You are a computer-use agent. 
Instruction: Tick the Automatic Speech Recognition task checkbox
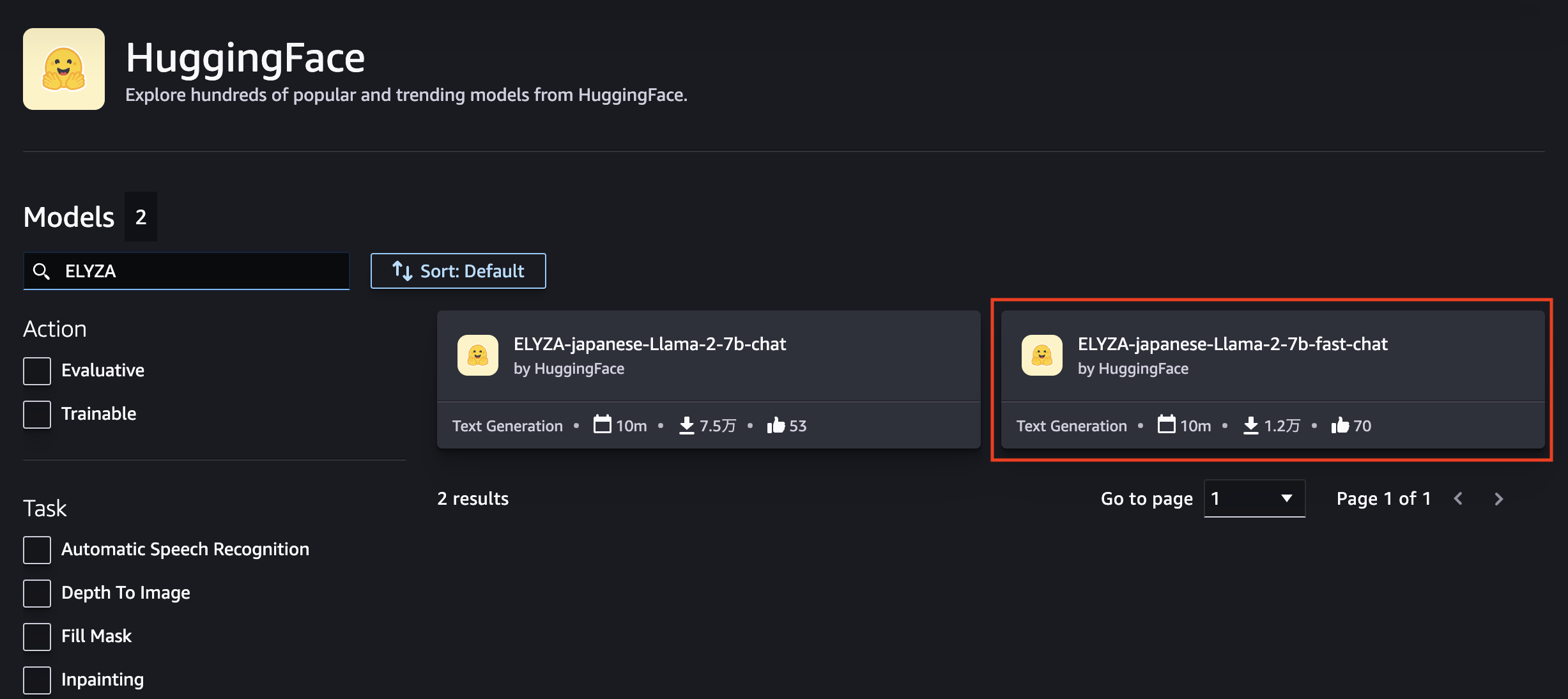[37, 550]
